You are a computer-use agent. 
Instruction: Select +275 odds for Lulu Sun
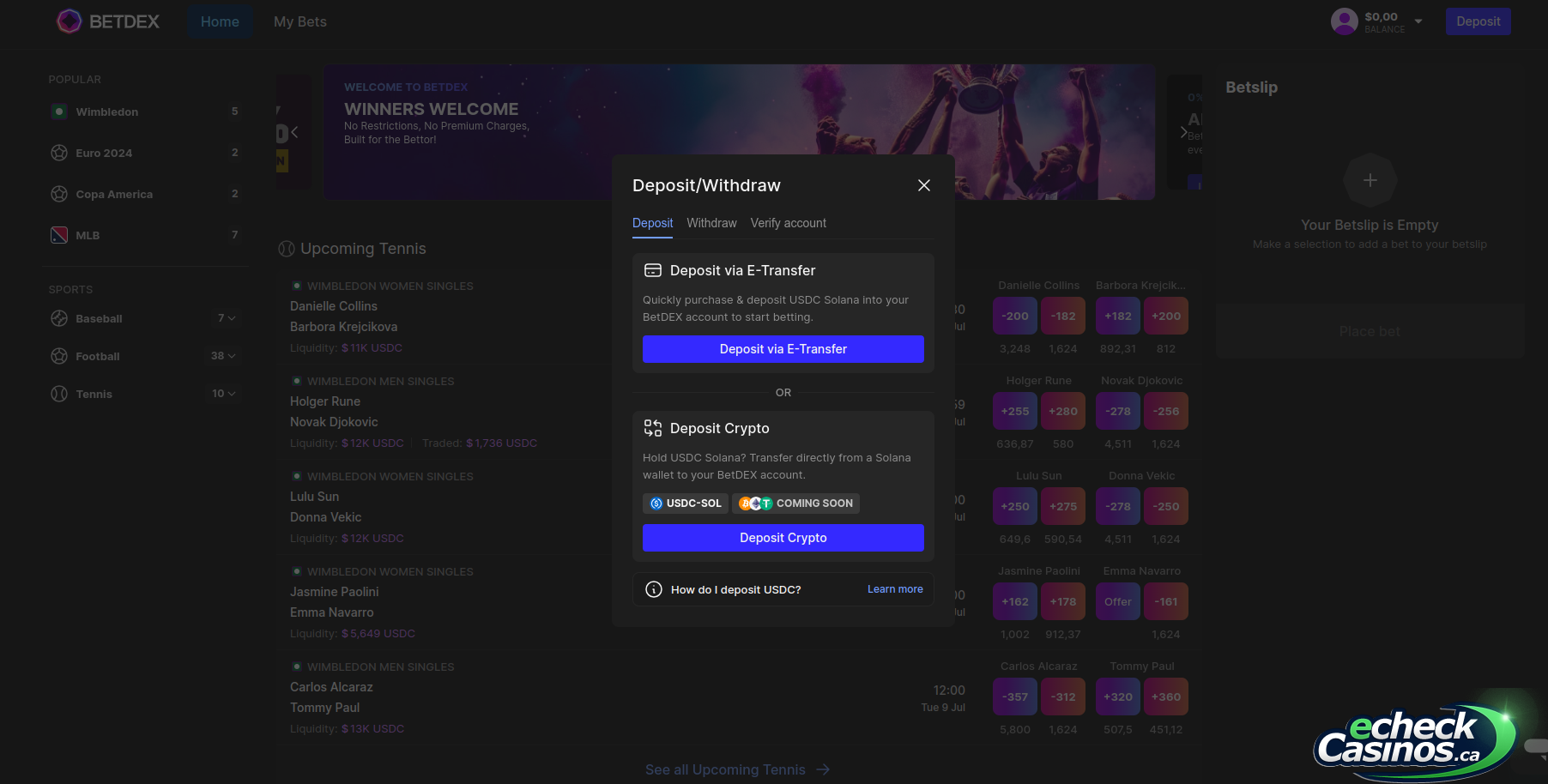point(1063,506)
